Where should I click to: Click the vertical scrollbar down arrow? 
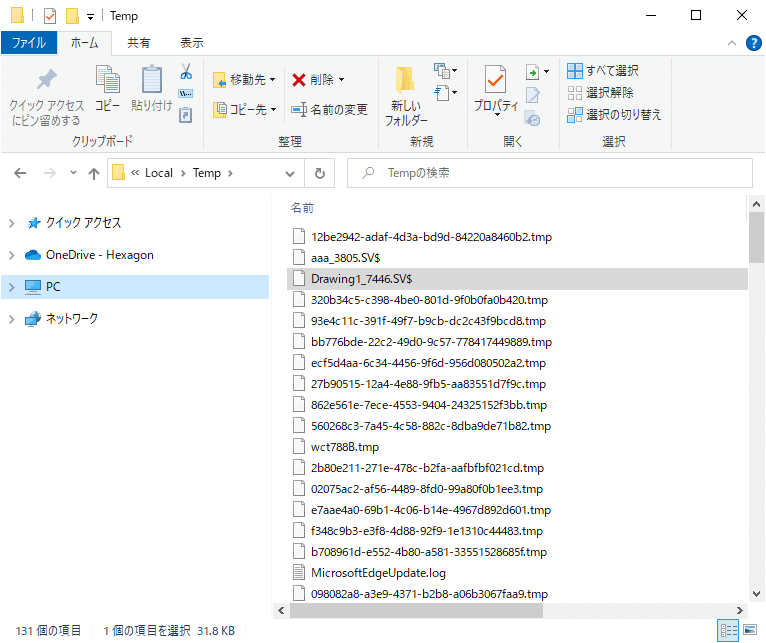(756, 594)
